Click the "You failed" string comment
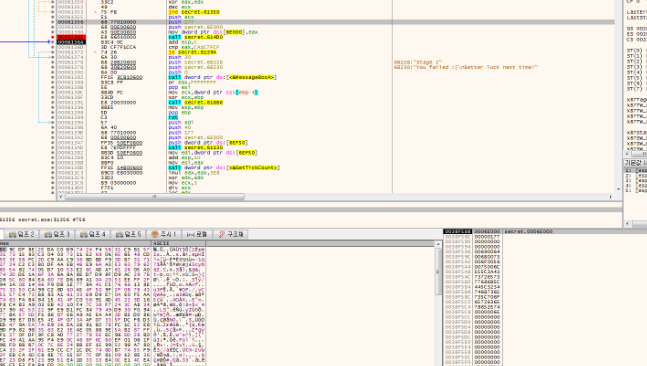647x366 pixels. (466, 67)
